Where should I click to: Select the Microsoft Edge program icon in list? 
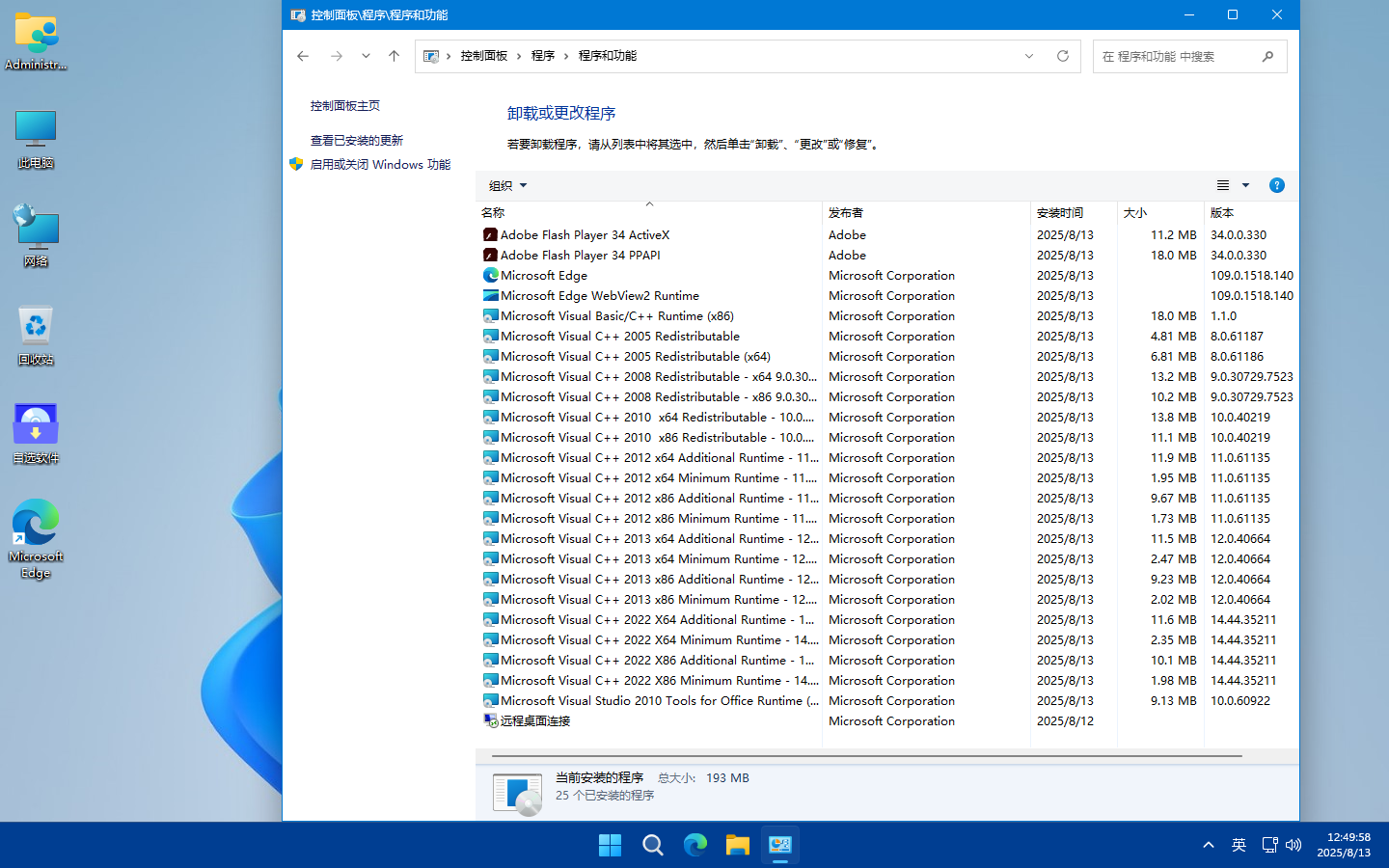(490, 275)
